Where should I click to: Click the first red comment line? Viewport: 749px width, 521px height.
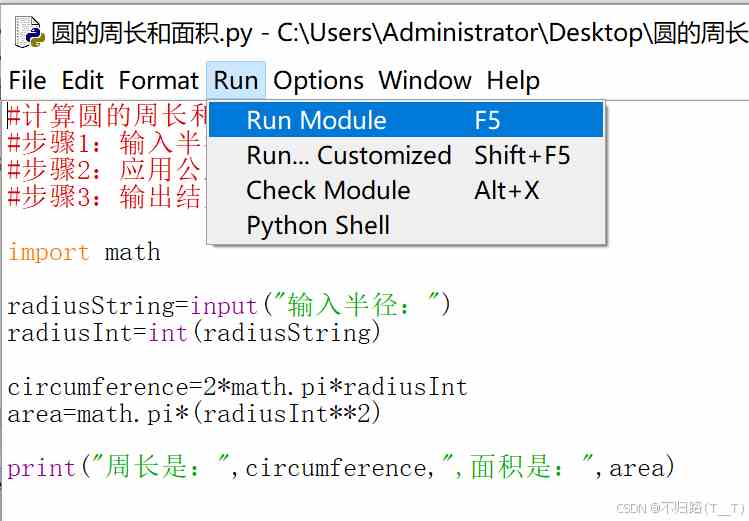[107, 115]
